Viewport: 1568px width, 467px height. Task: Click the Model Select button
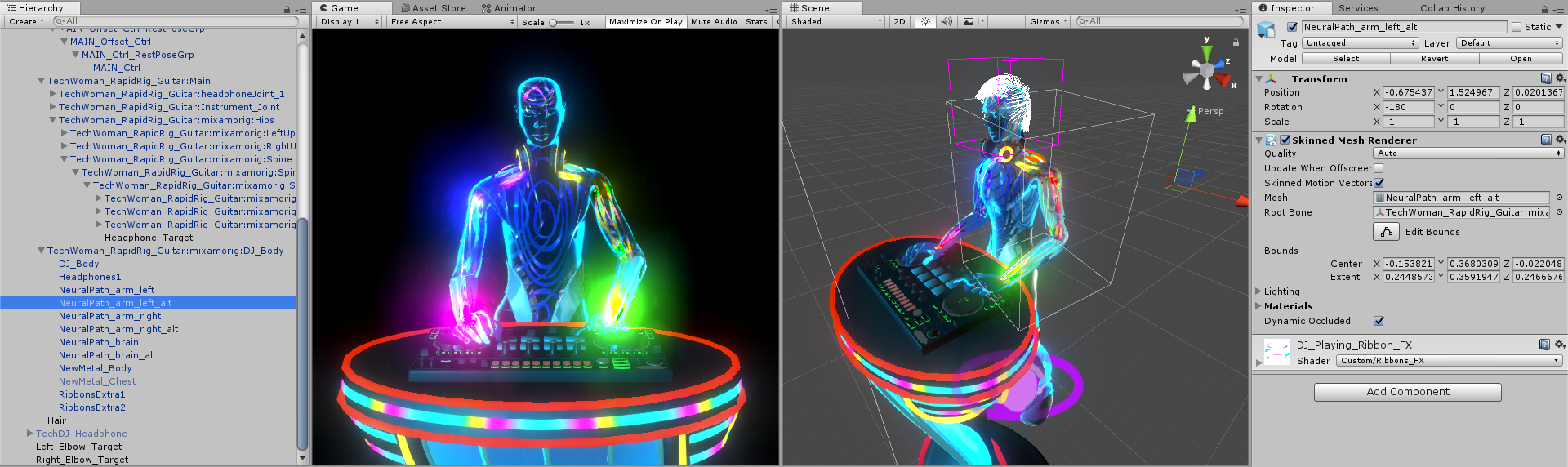[x=1346, y=59]
